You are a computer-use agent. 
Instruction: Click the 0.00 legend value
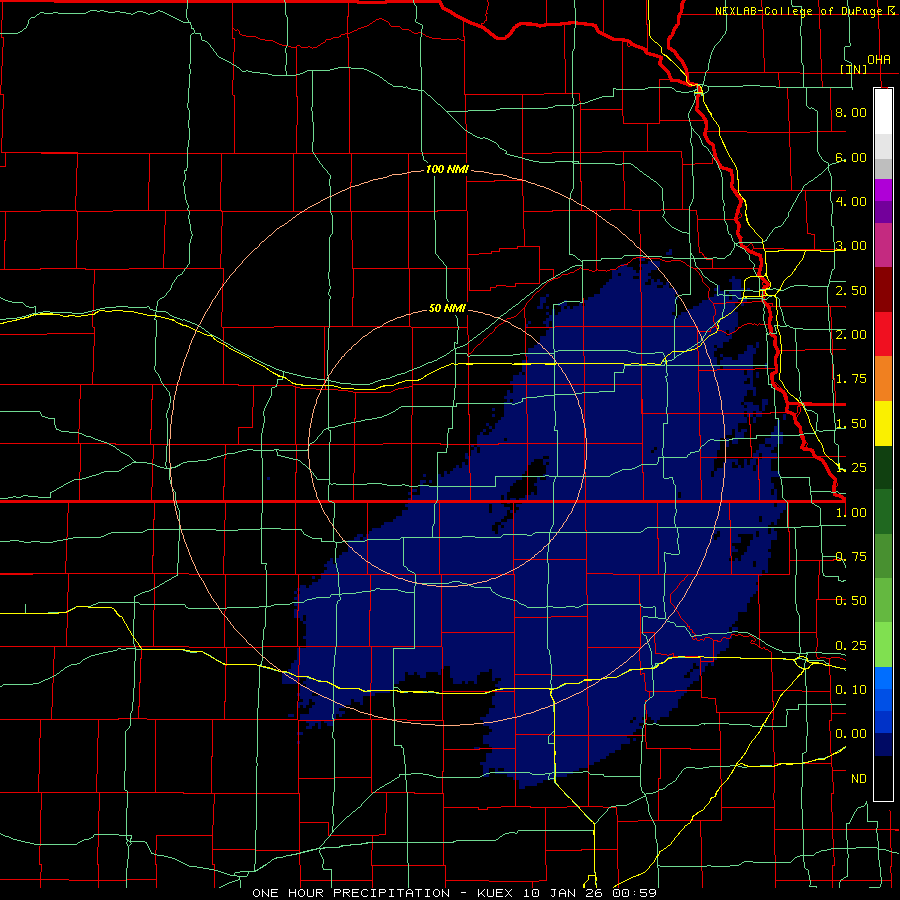tap(851, 734)
